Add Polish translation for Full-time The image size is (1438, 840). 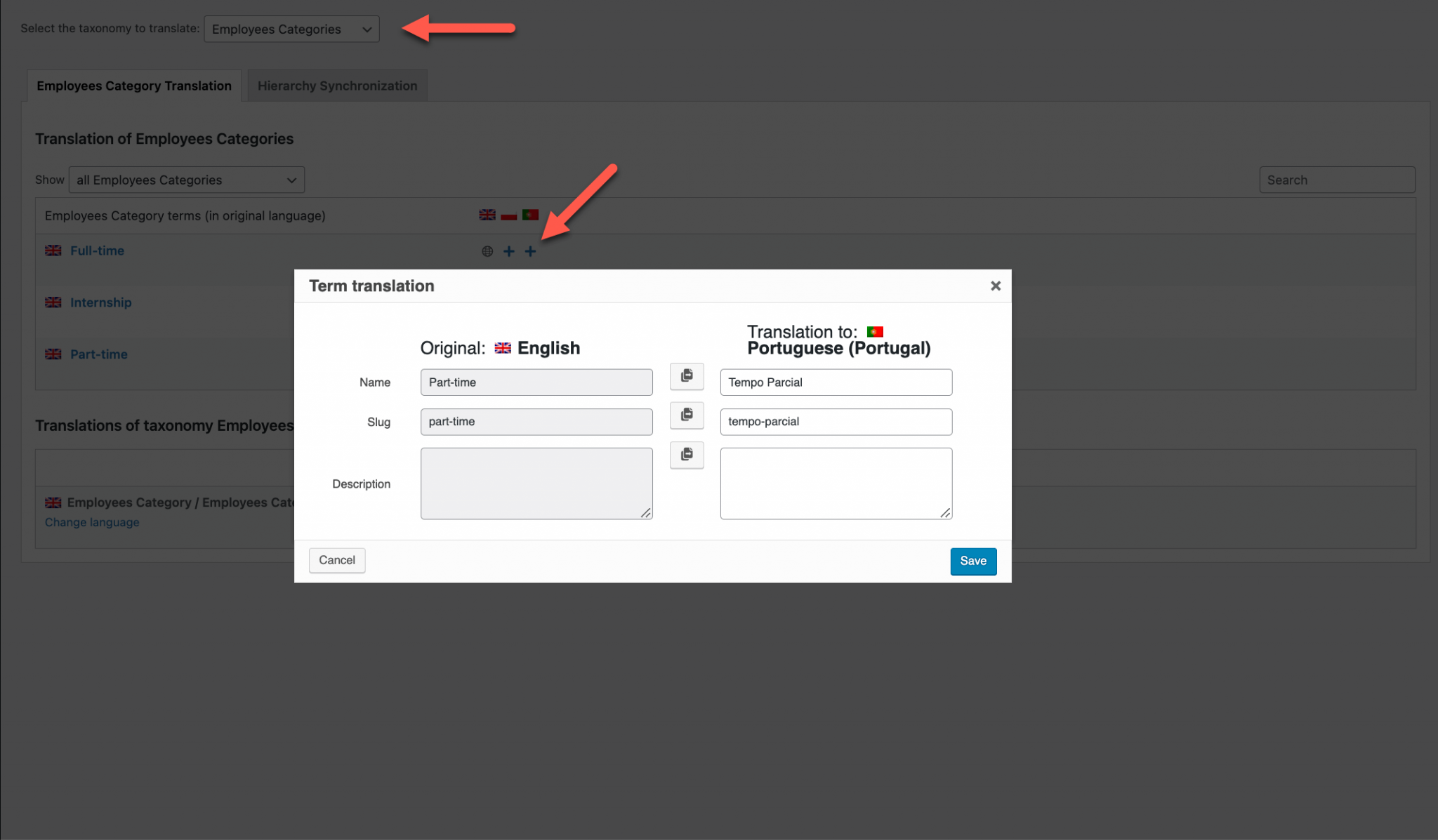click(x=509, y=251)
